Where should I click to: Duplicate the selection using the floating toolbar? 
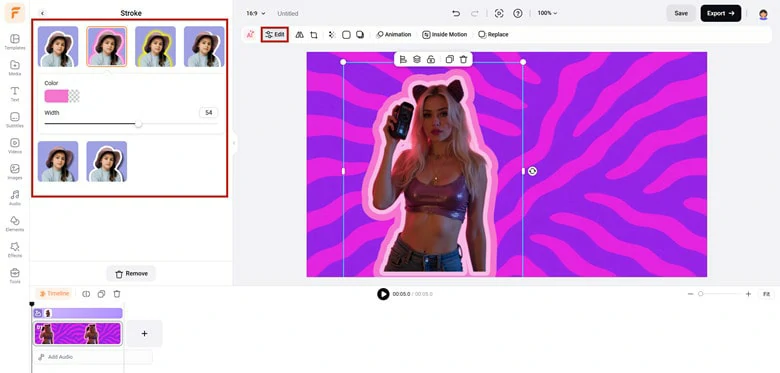pyautogui.click(x=449, y=59)
